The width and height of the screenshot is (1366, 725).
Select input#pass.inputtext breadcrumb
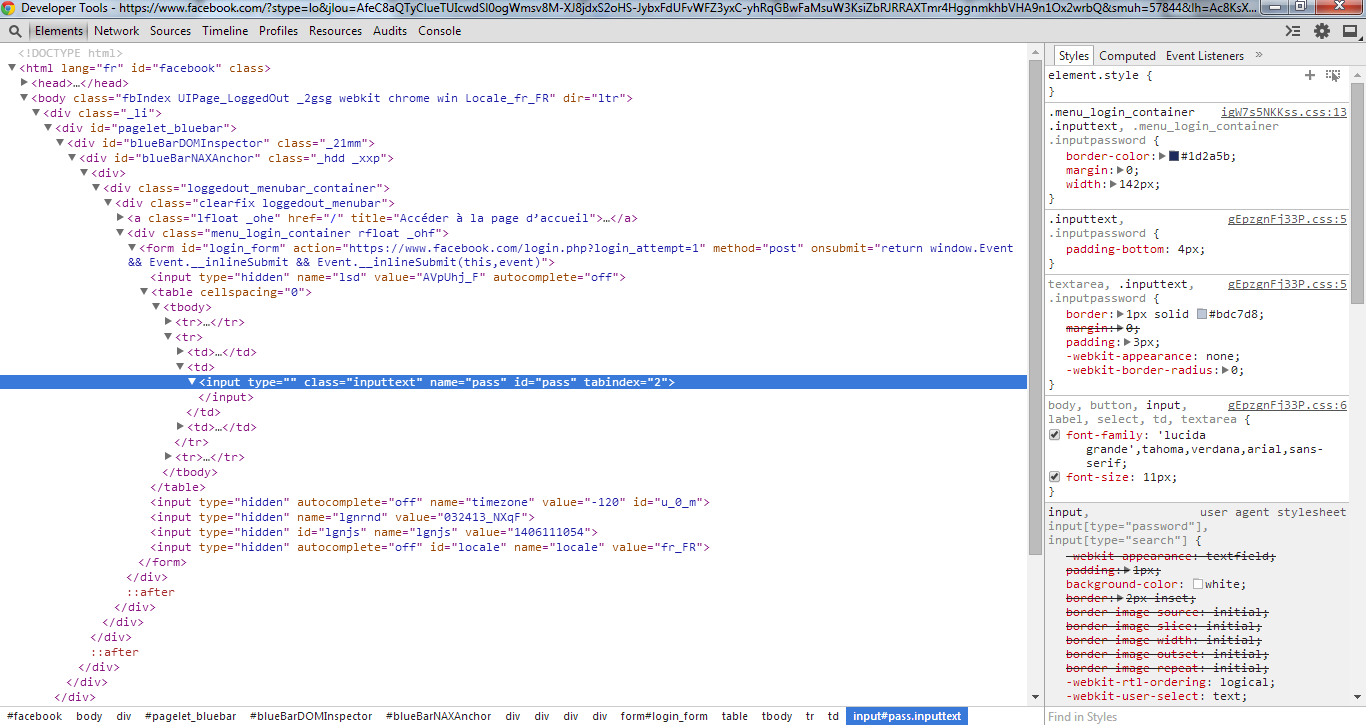pos(907,716)
